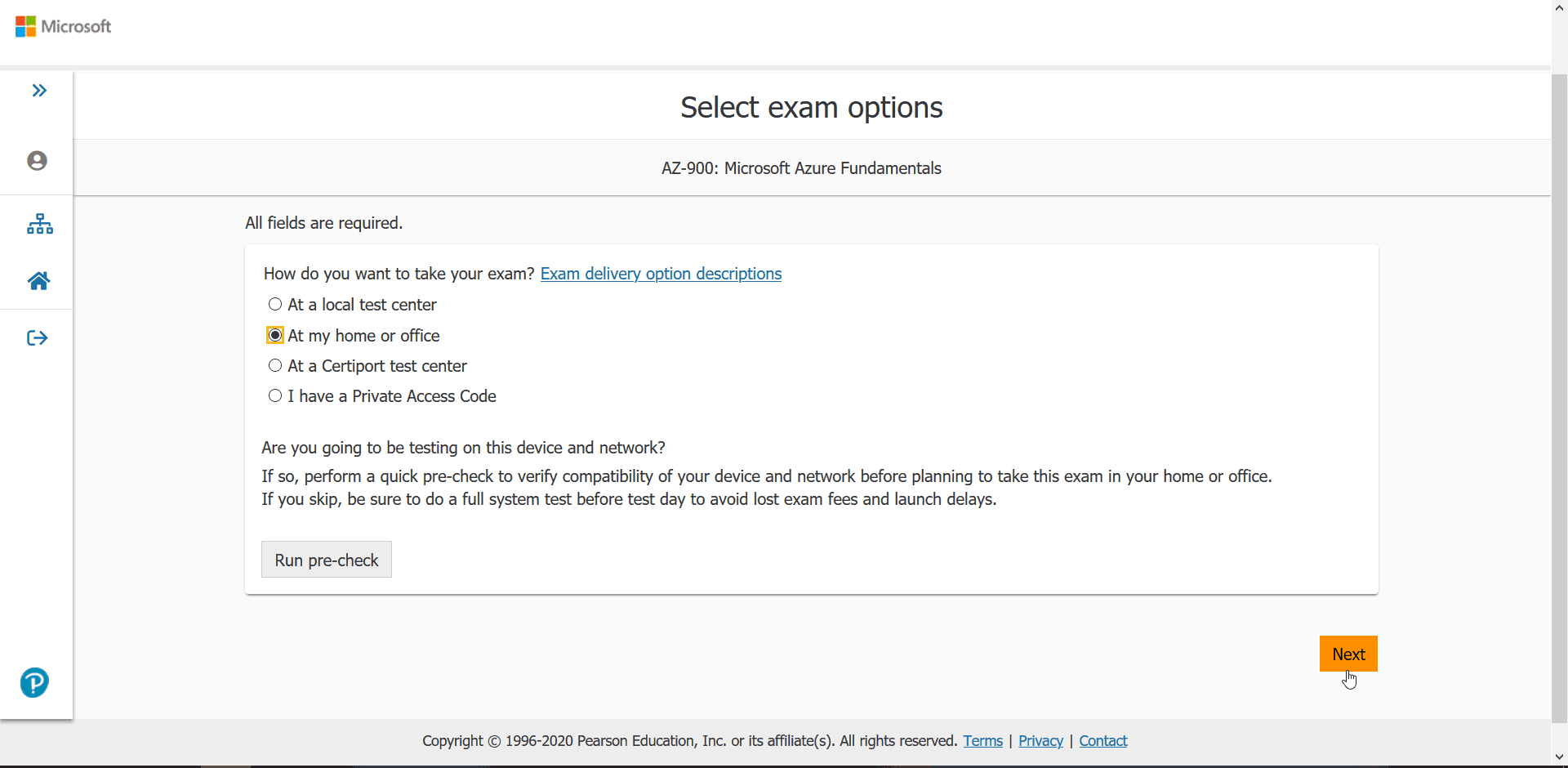Open the Terms link in the footer
1568x768 pixels.
pyautogui.click(x=982, y=740)
